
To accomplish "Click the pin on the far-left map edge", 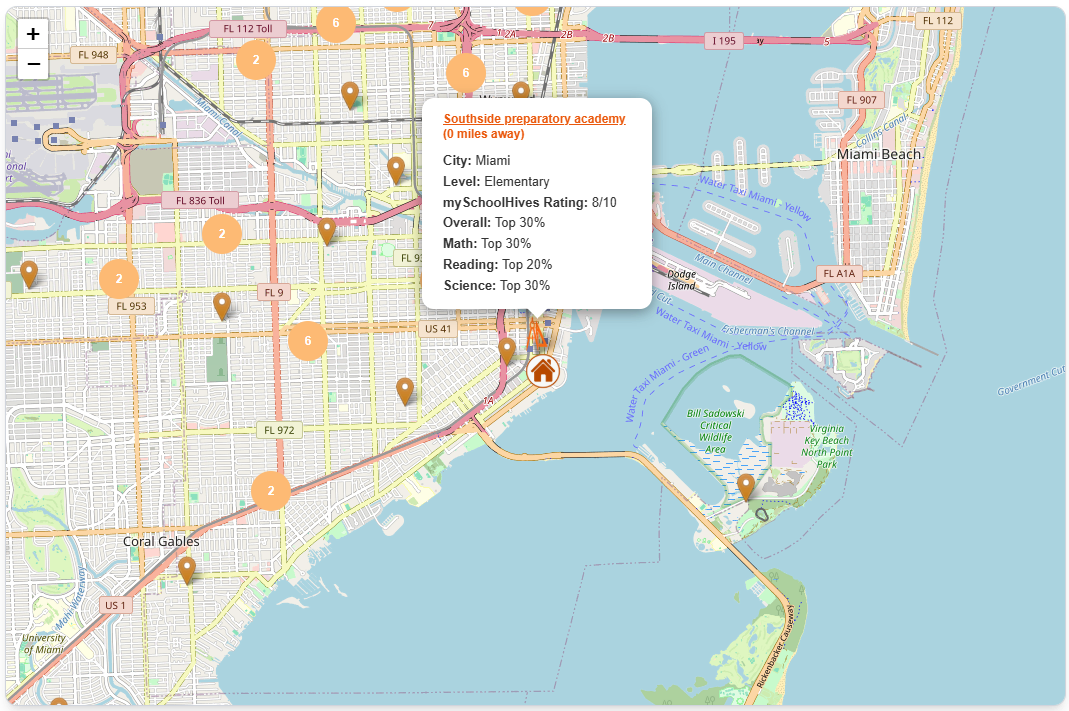I will [29, 272].
